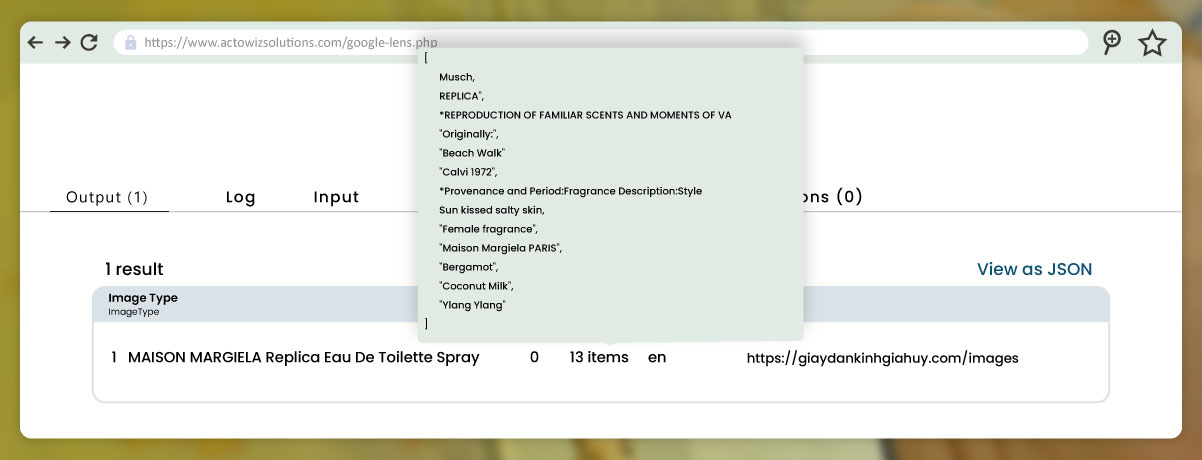Click the address bar URL field

[x=600, y=43]
